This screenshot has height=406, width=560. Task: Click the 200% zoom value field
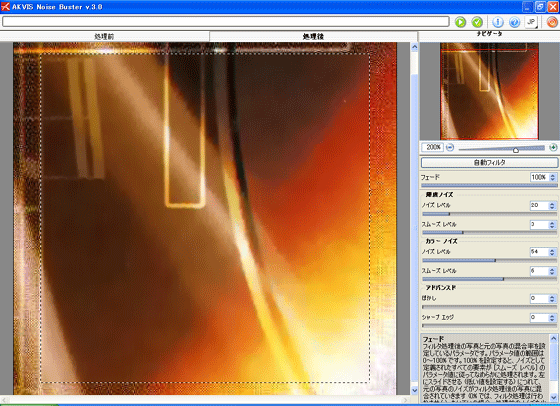point(432,147)
